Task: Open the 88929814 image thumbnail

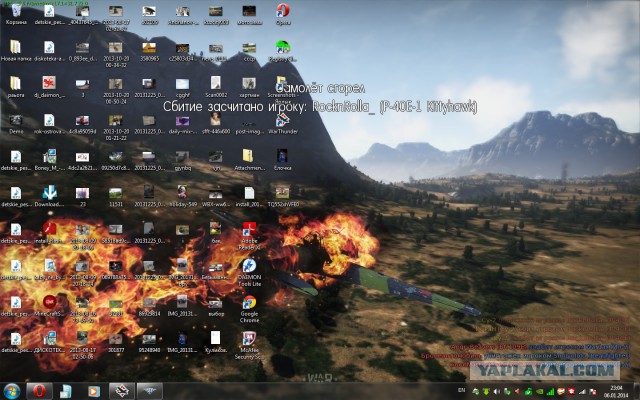Action: tap(149, 305)
